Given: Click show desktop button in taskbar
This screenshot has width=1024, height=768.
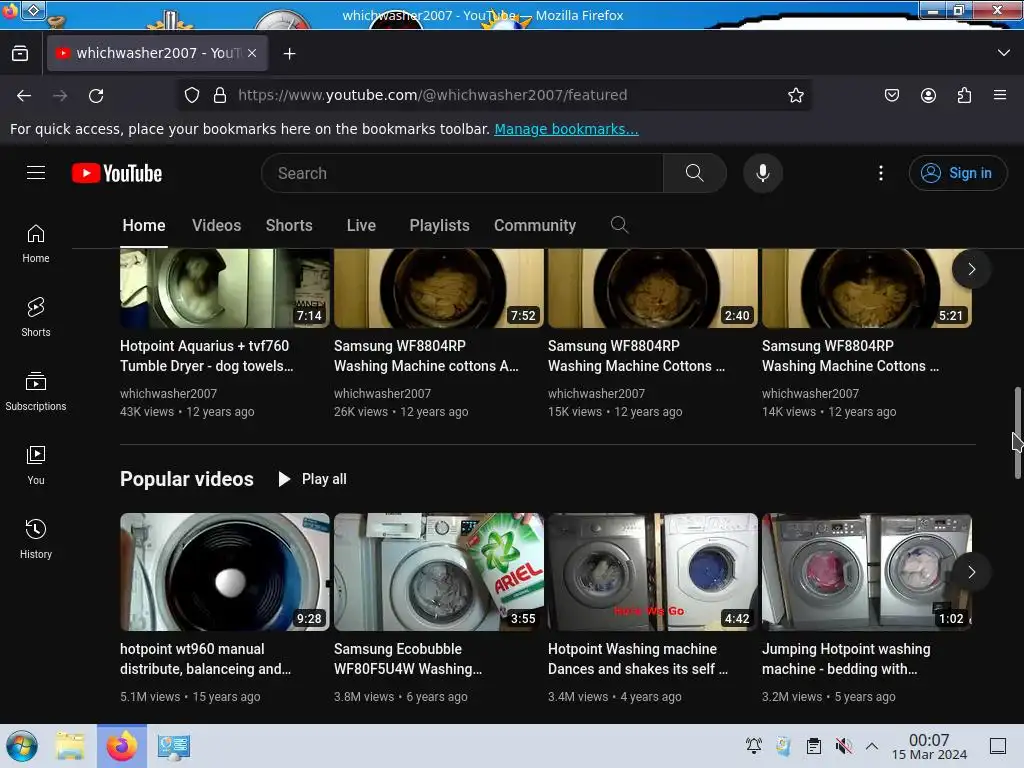Looking at the screenshot, I should (997, 746).
